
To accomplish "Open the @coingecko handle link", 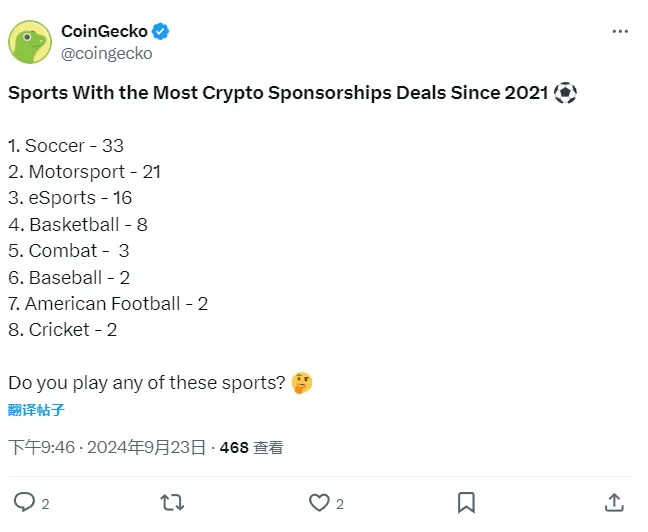I will (107, 54).
